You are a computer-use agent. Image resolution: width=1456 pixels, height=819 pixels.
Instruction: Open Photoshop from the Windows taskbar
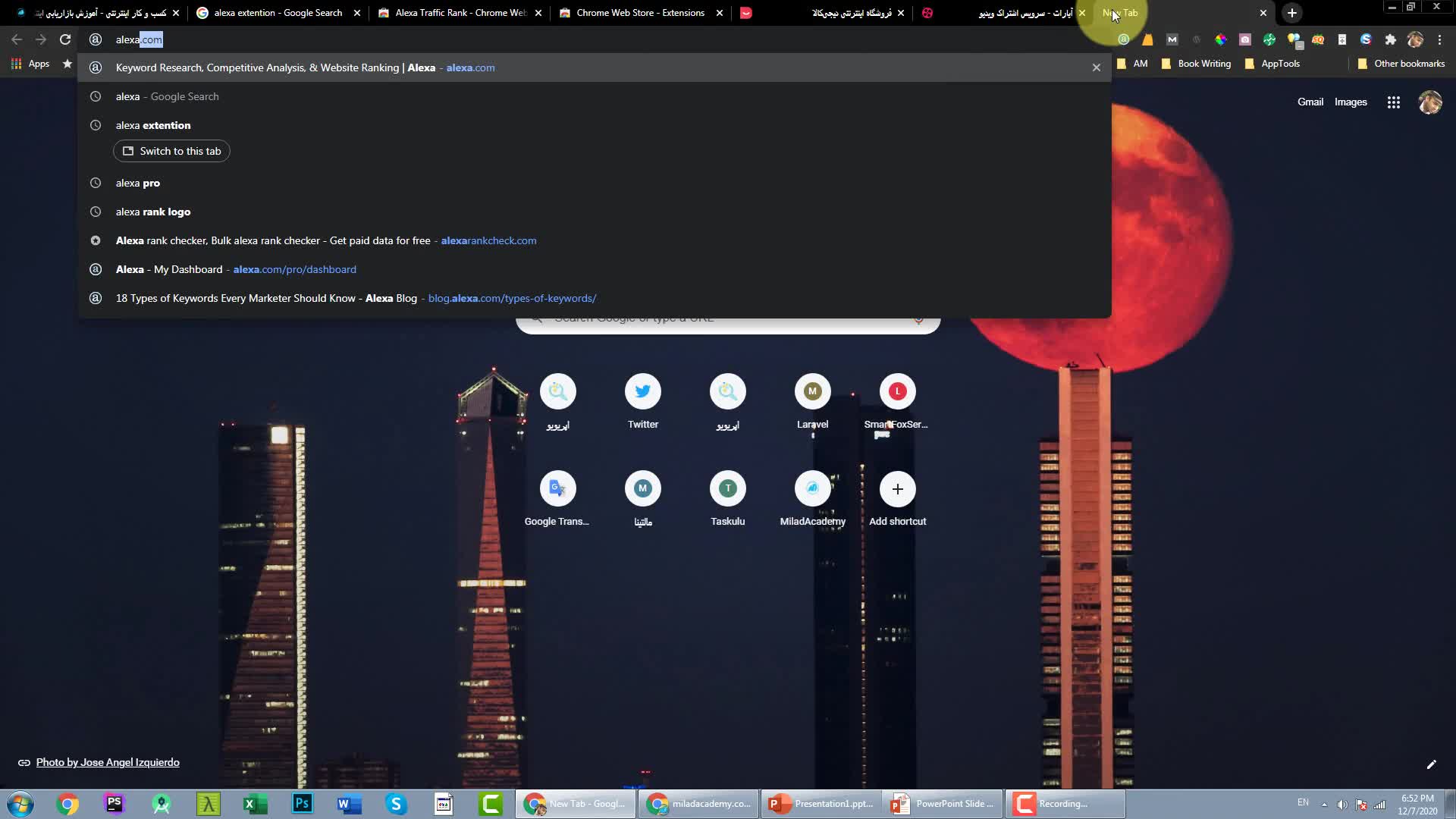[x=302, y=804]
